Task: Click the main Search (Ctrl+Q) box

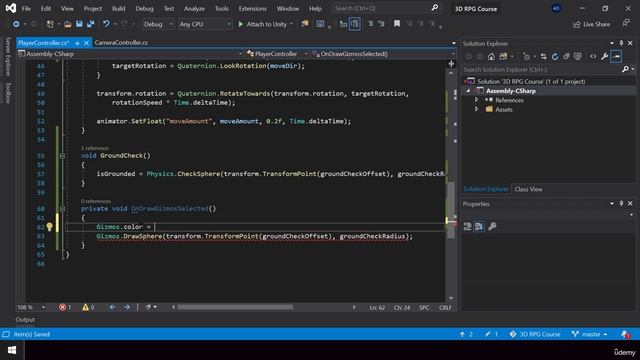Action: click(386, 8)
